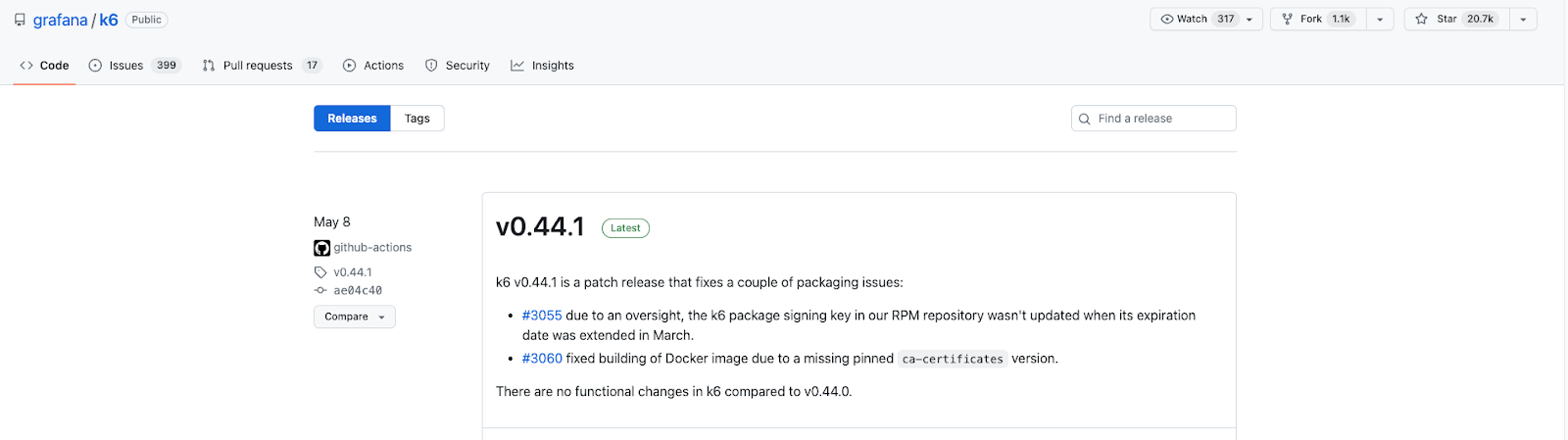
Task: Click the repository icon beside grafana
Action: [20, 20]
